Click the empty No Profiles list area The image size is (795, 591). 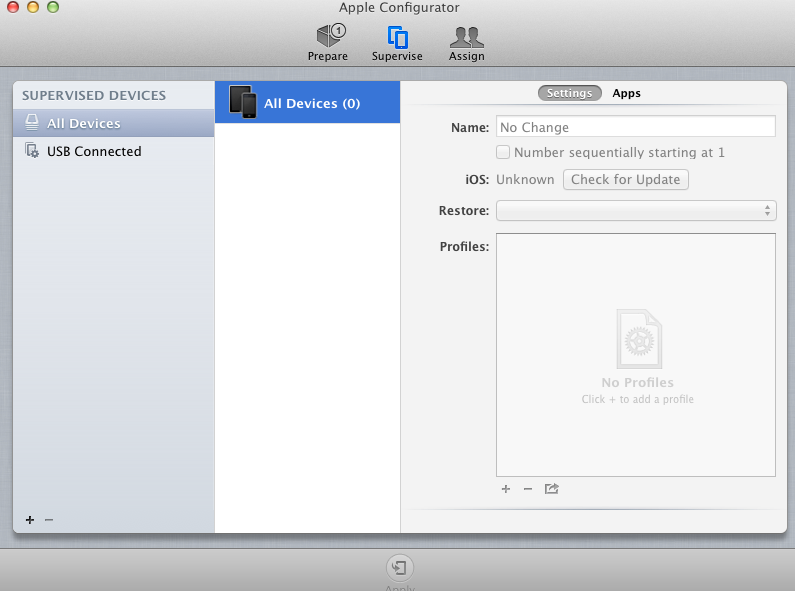(x=636, y=355)
